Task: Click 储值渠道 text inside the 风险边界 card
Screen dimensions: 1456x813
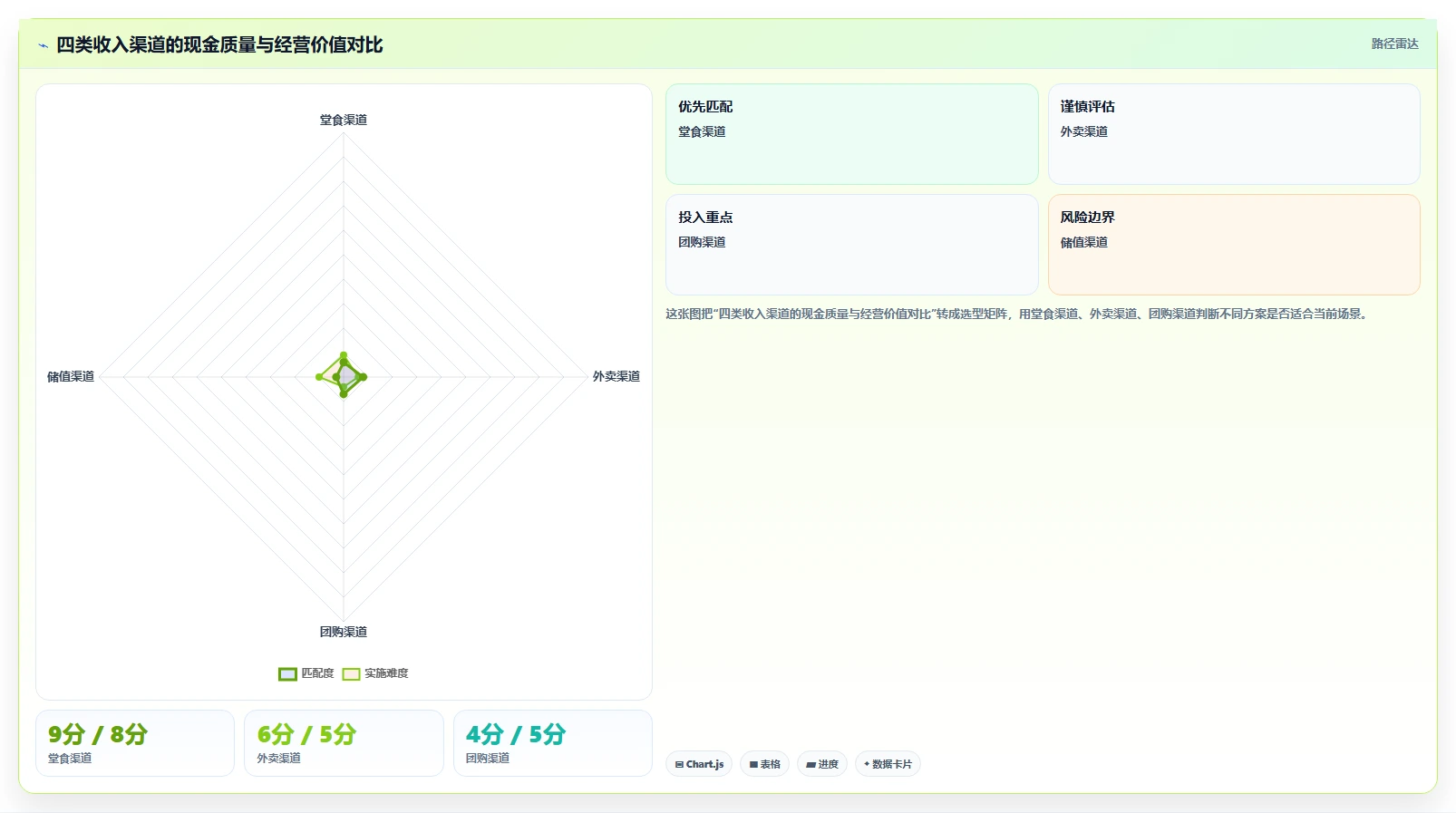Action: (x=1084, y=242)
